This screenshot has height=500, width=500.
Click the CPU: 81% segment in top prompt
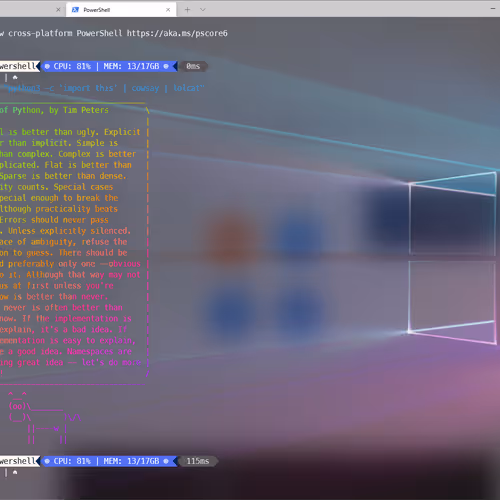click(72, 66)
